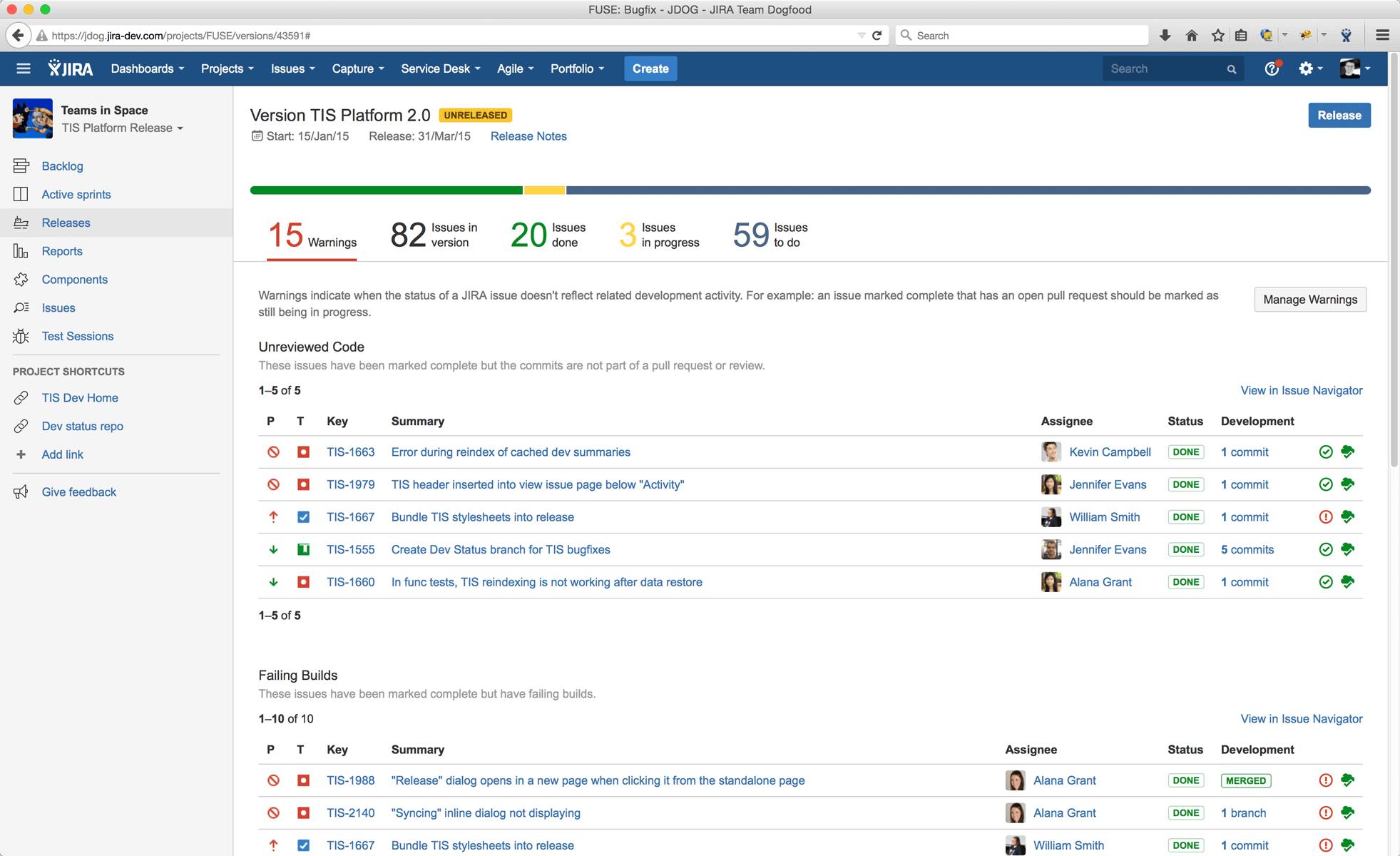Click the Release Notes link
This screenshot has height=856, width=1400.
click(x=529, y=135)
